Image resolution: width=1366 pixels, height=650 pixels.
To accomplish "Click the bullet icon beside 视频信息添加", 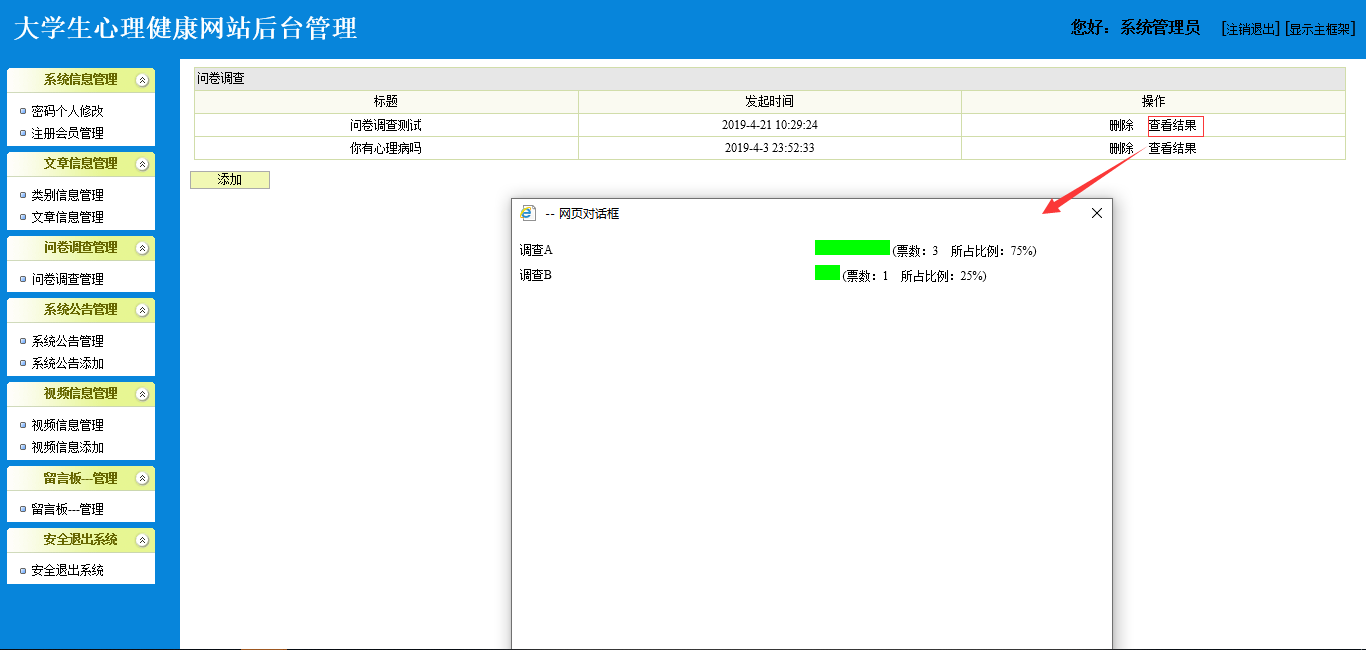I will [23, 448].
